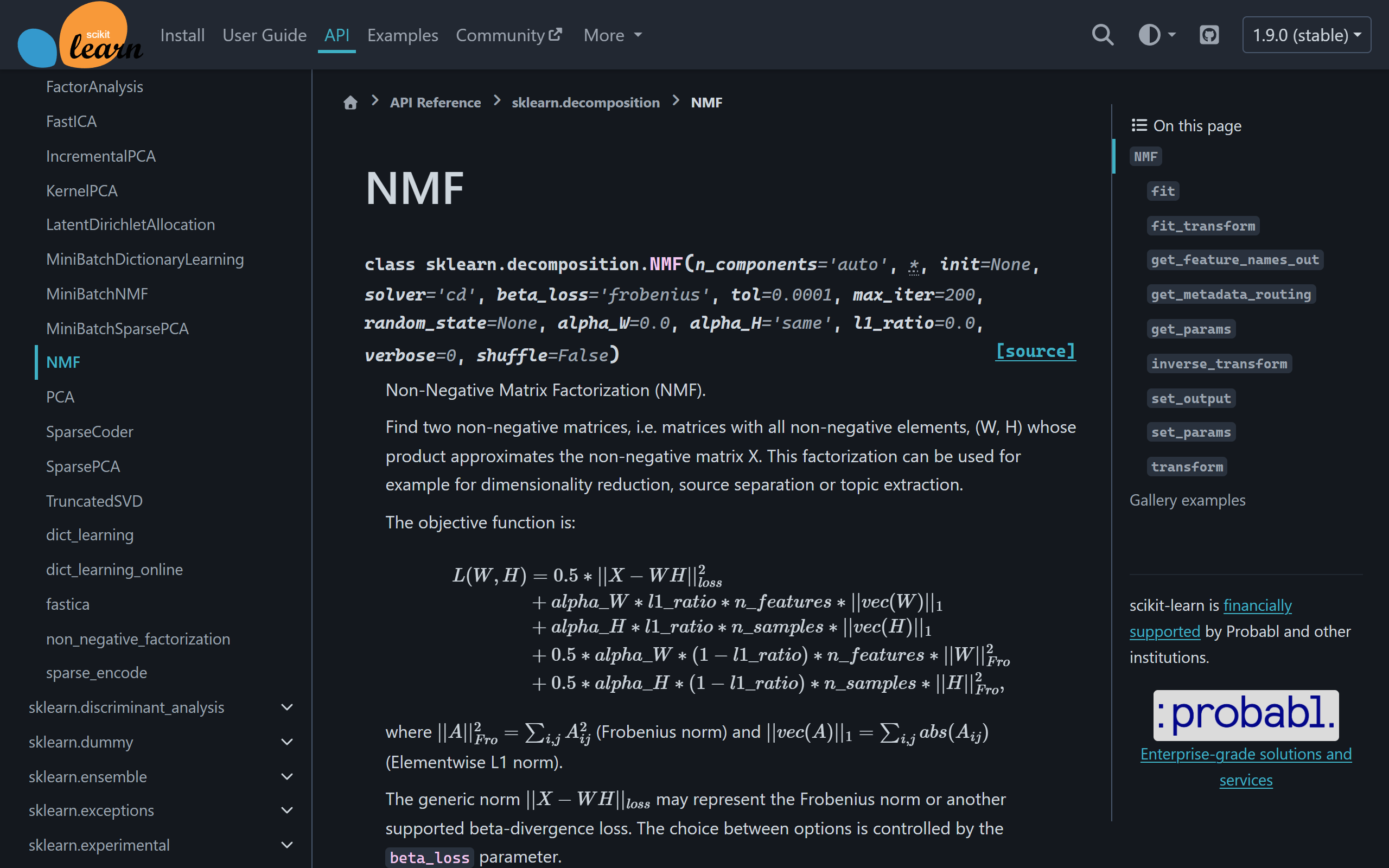
Task: Expand the sklearn.dummy chevron
Action: click(287, 742)
